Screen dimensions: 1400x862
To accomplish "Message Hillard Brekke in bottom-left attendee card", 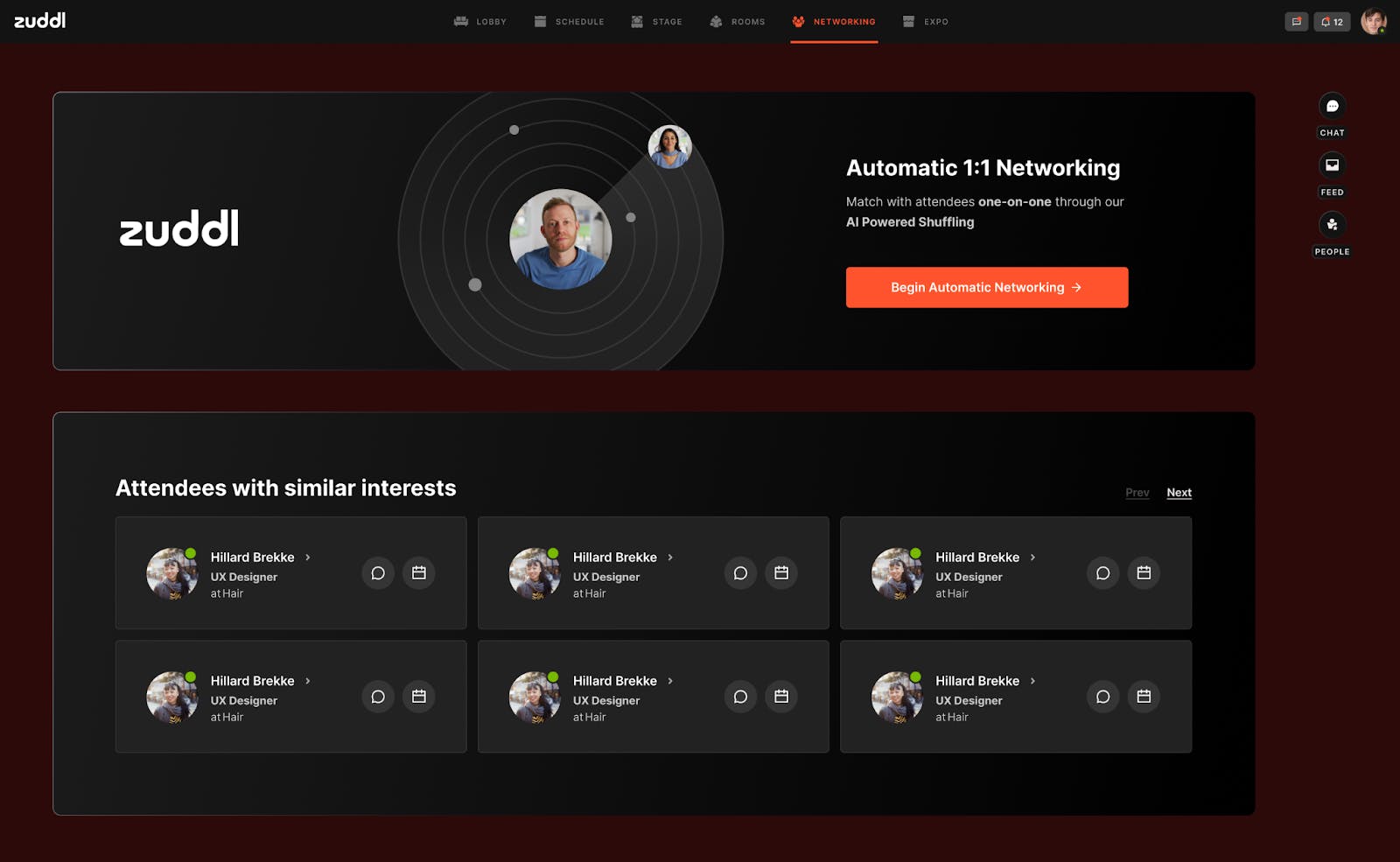I will point(378,697).
